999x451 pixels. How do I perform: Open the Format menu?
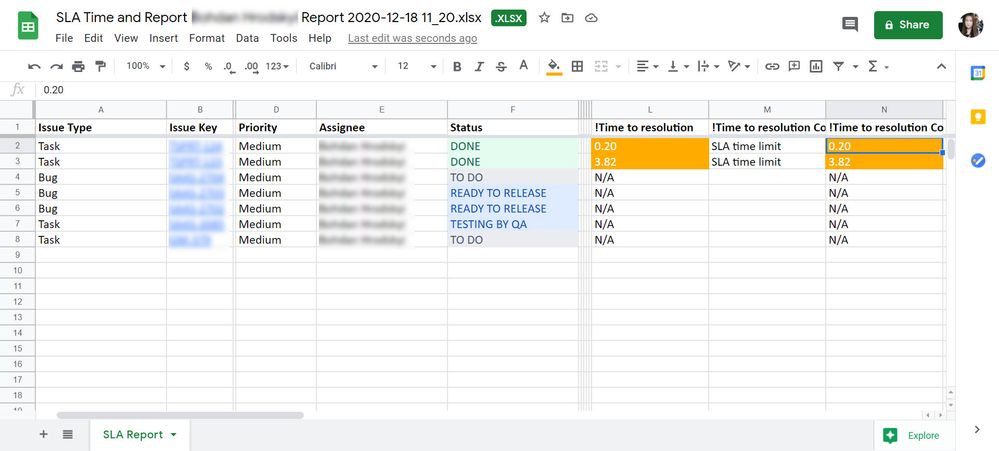207,38
